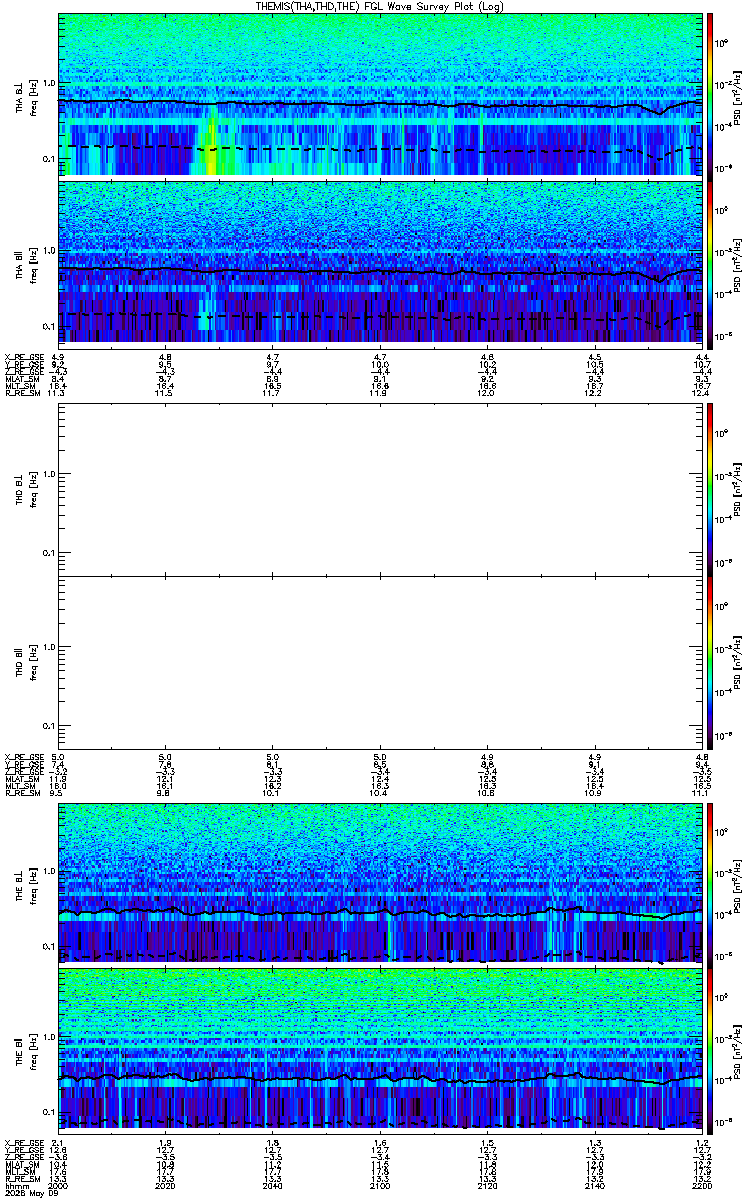Viewport: 750px width, 1200px height.
Task: Click the '2100' time tick label
Action: pyautogui.click(x=380, y=1184)
